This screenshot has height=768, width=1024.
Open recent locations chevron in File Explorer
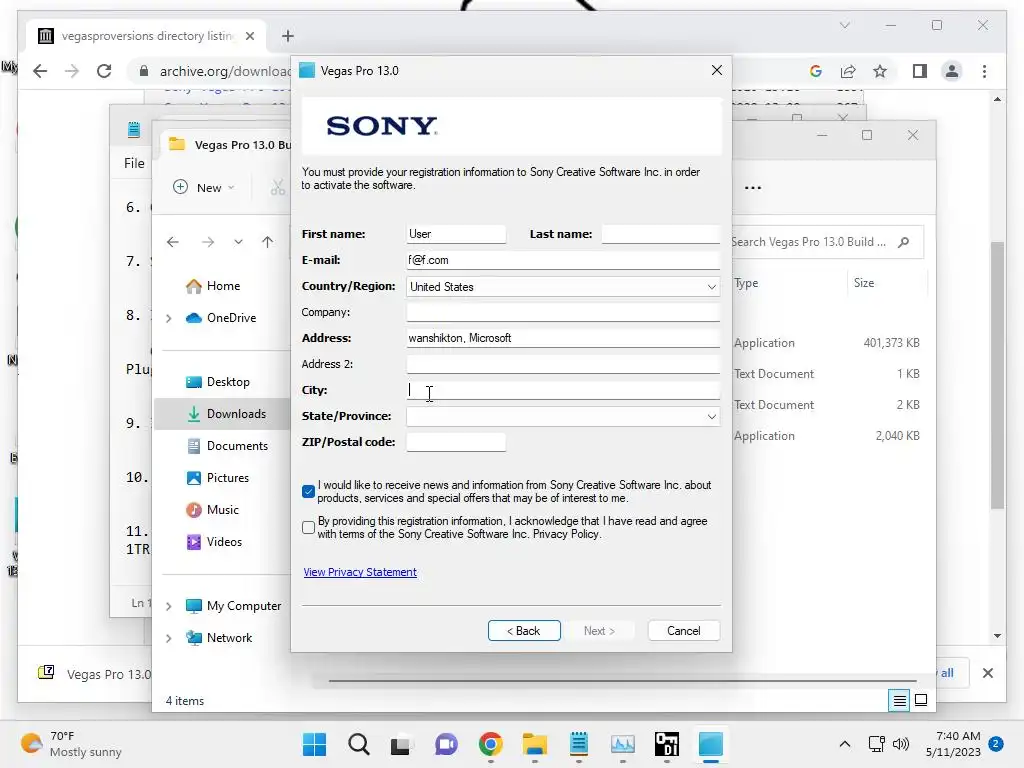tap(238, 242)
